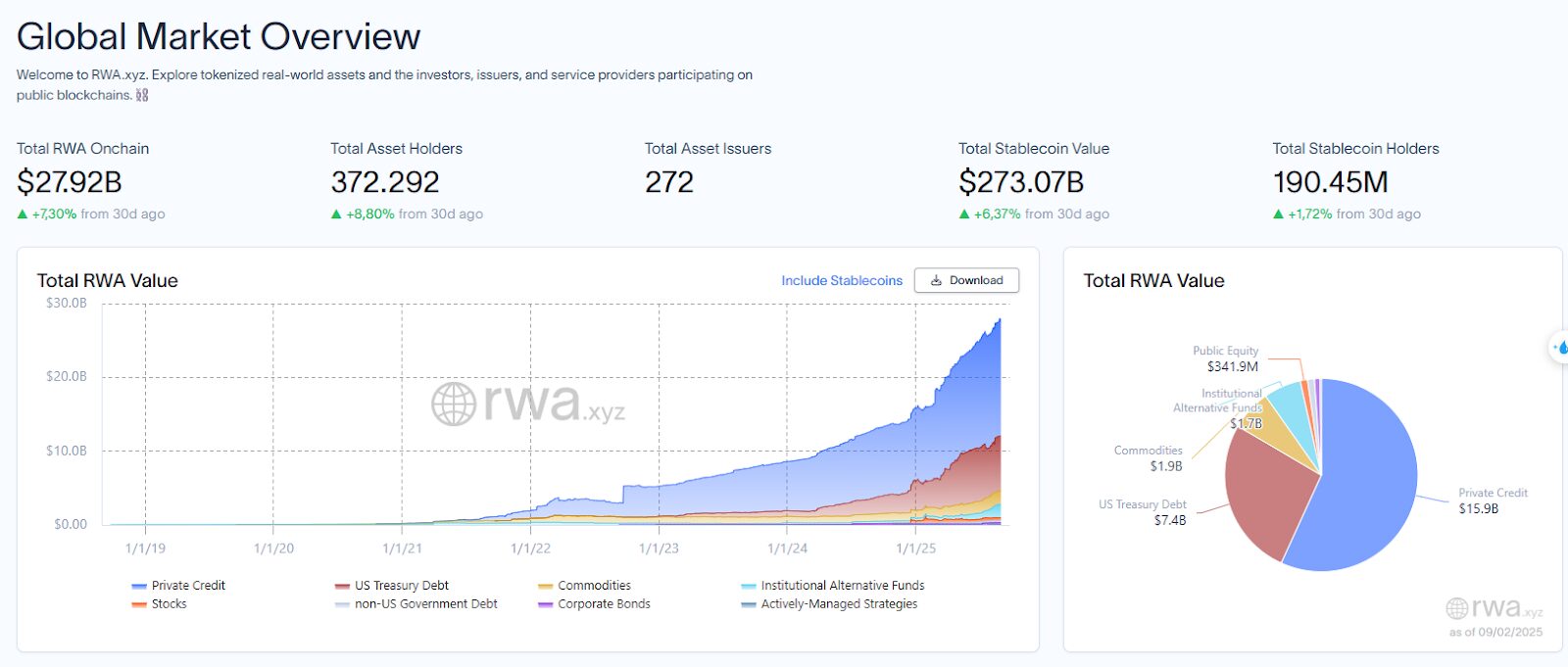Screen dimensions: 1568x667
Task: Click the 1/1/25 x-axis label
Action: (915, 548)
